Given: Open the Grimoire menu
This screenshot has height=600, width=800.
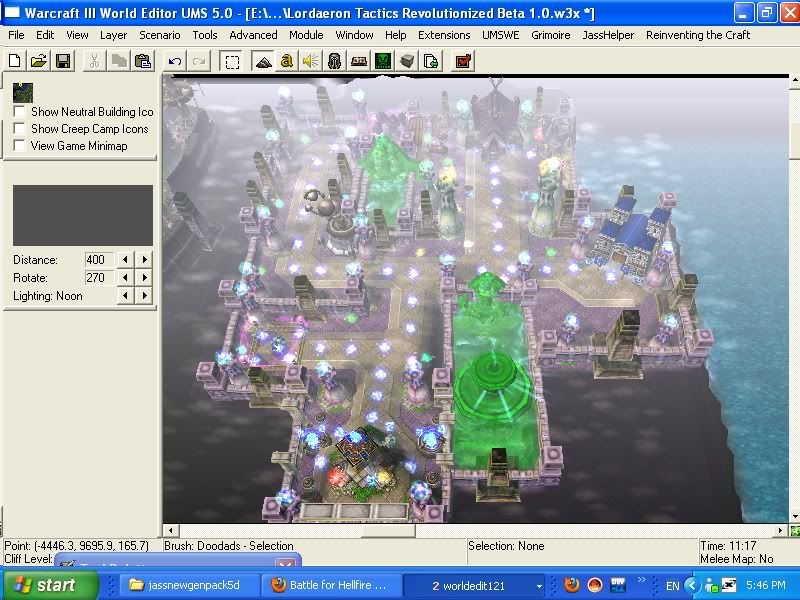Looking at the screenshot, I should click(551, 35).
